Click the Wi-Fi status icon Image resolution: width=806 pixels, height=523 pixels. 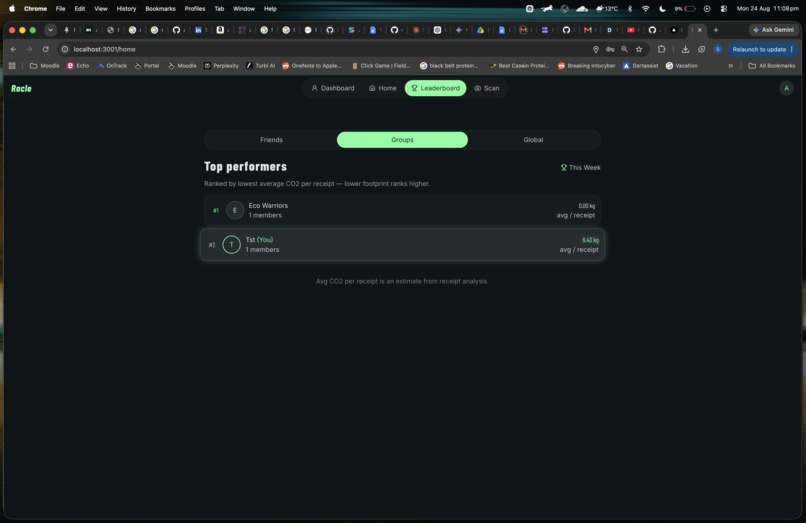646,8
